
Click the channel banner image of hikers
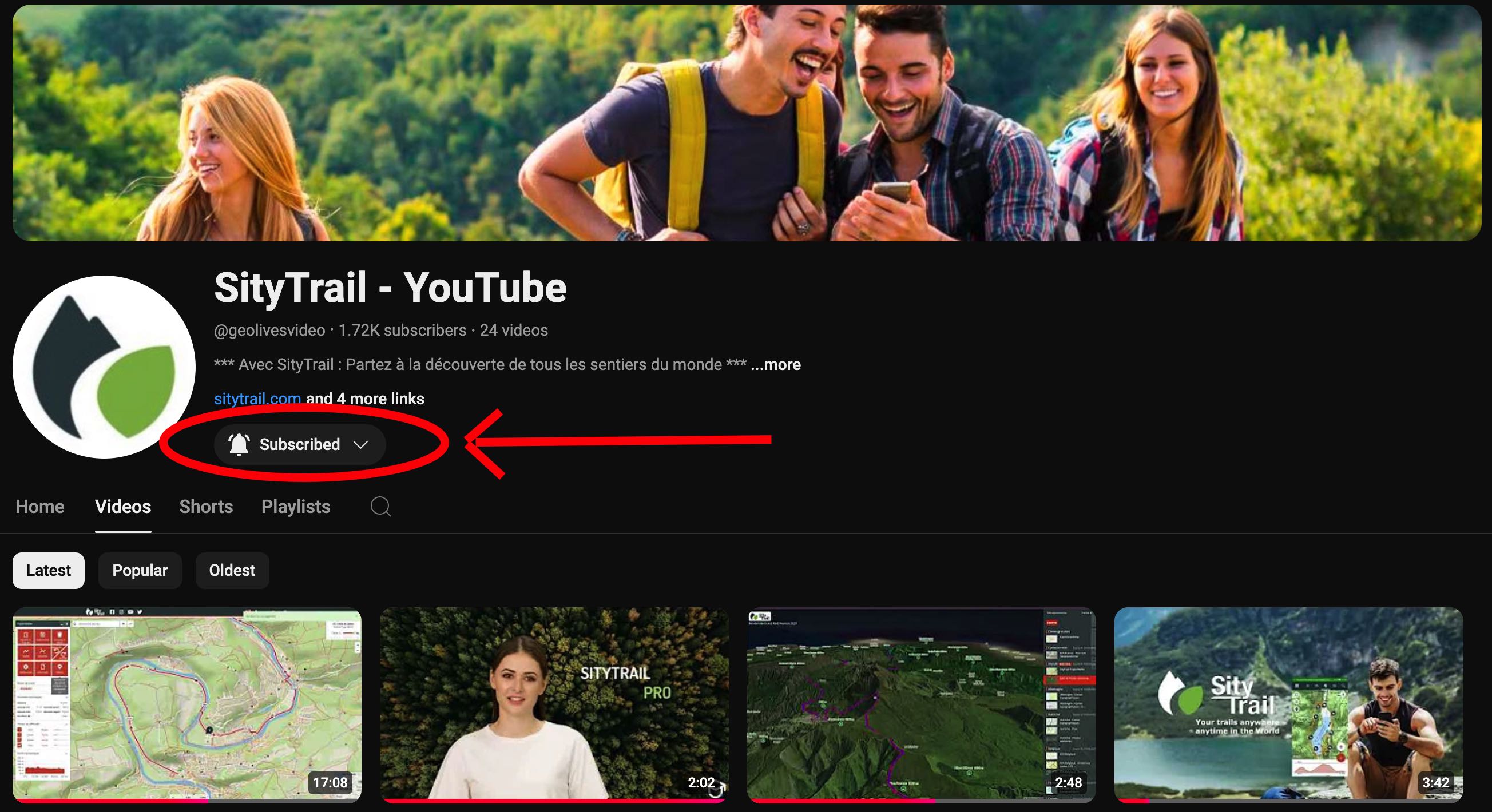pyautogui.click(x=747, y=123)
